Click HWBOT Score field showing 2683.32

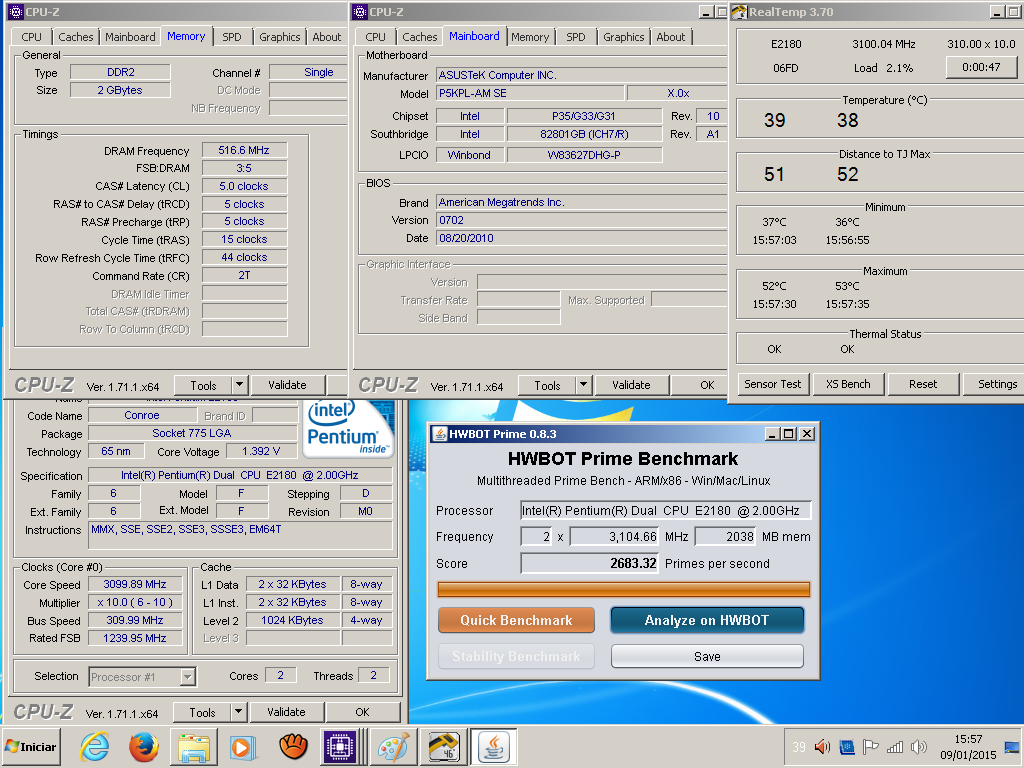(x=589, y=564)
